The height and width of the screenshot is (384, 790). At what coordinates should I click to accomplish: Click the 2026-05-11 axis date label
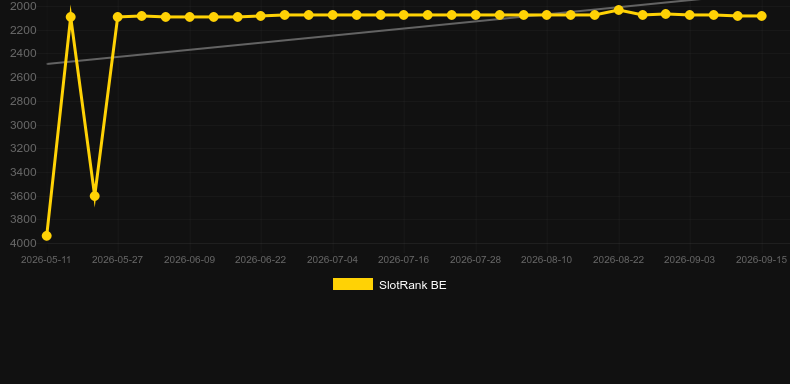pos(46,260)
